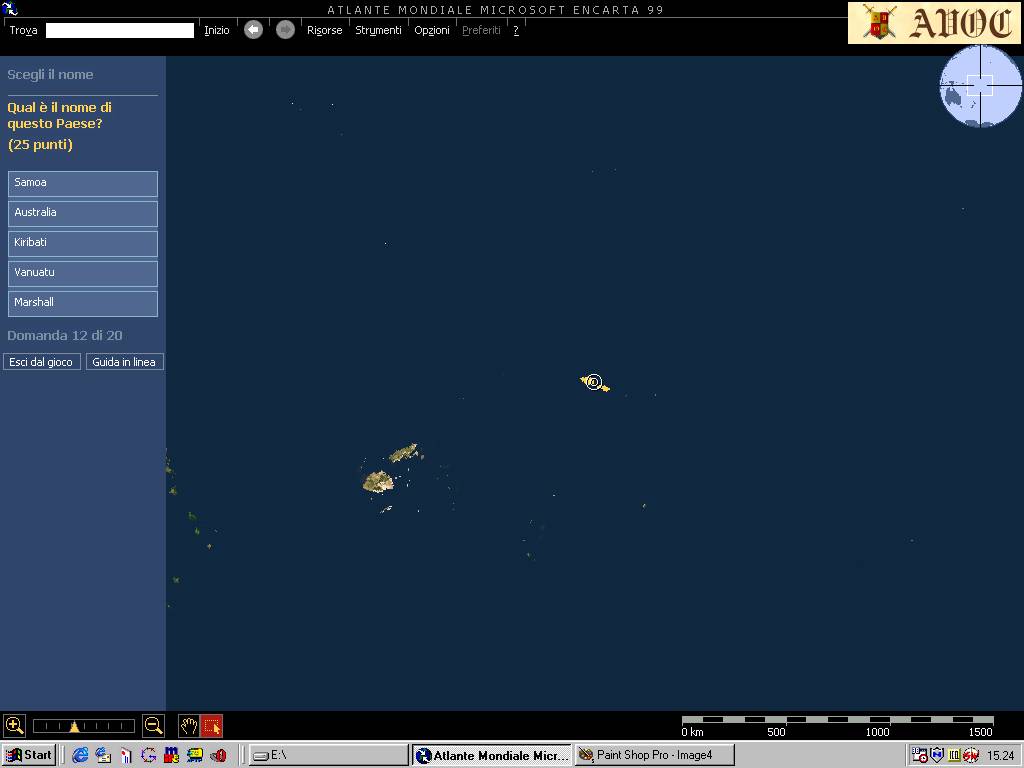
Task: Switch to Paint Shop Pro taskbar button
Action: (655, 755)
